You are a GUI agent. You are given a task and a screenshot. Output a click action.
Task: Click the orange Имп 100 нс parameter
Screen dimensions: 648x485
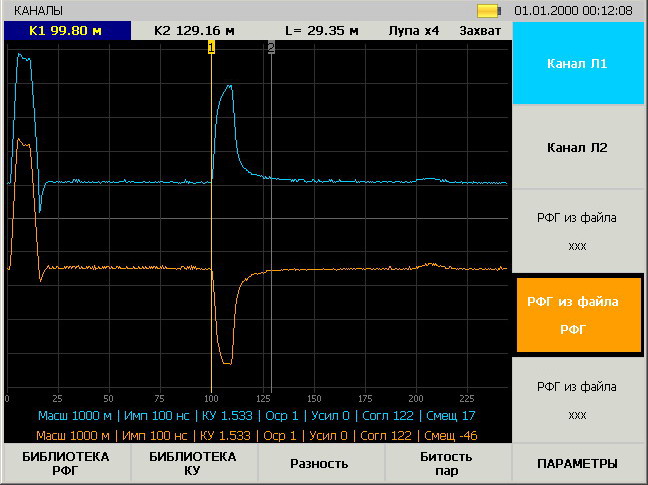[x=155, y=435]
